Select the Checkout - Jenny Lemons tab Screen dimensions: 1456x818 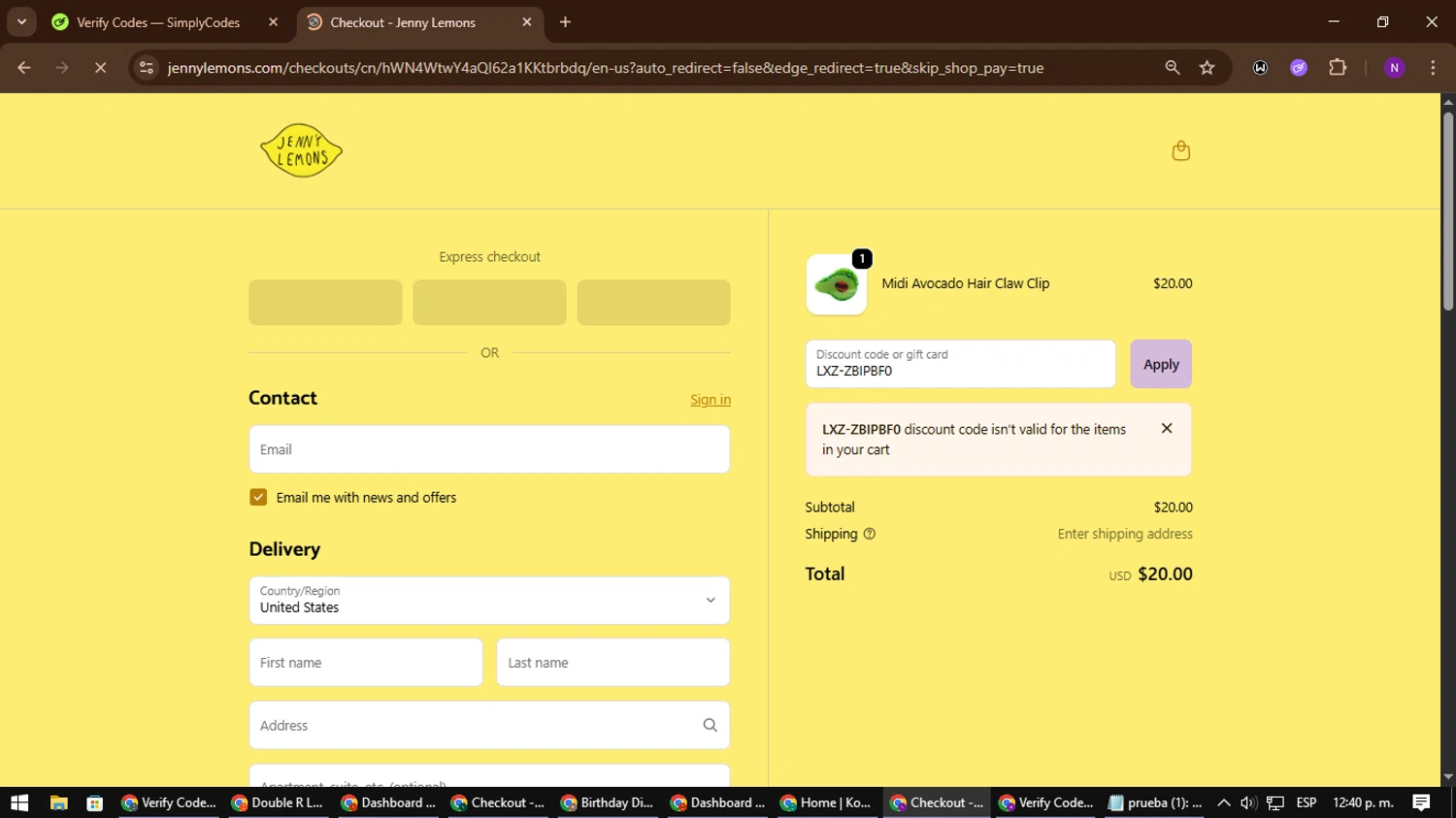(x=418, y=22)
